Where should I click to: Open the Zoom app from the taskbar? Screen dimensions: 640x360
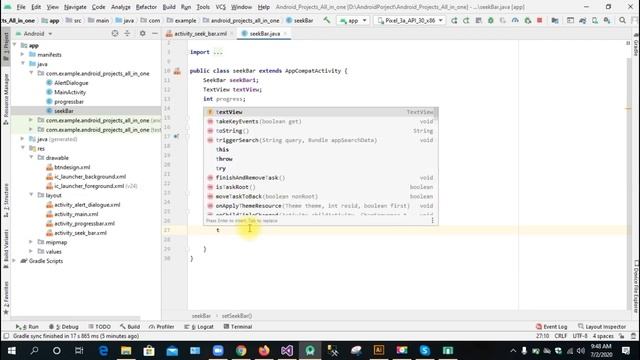click(218, 351)
